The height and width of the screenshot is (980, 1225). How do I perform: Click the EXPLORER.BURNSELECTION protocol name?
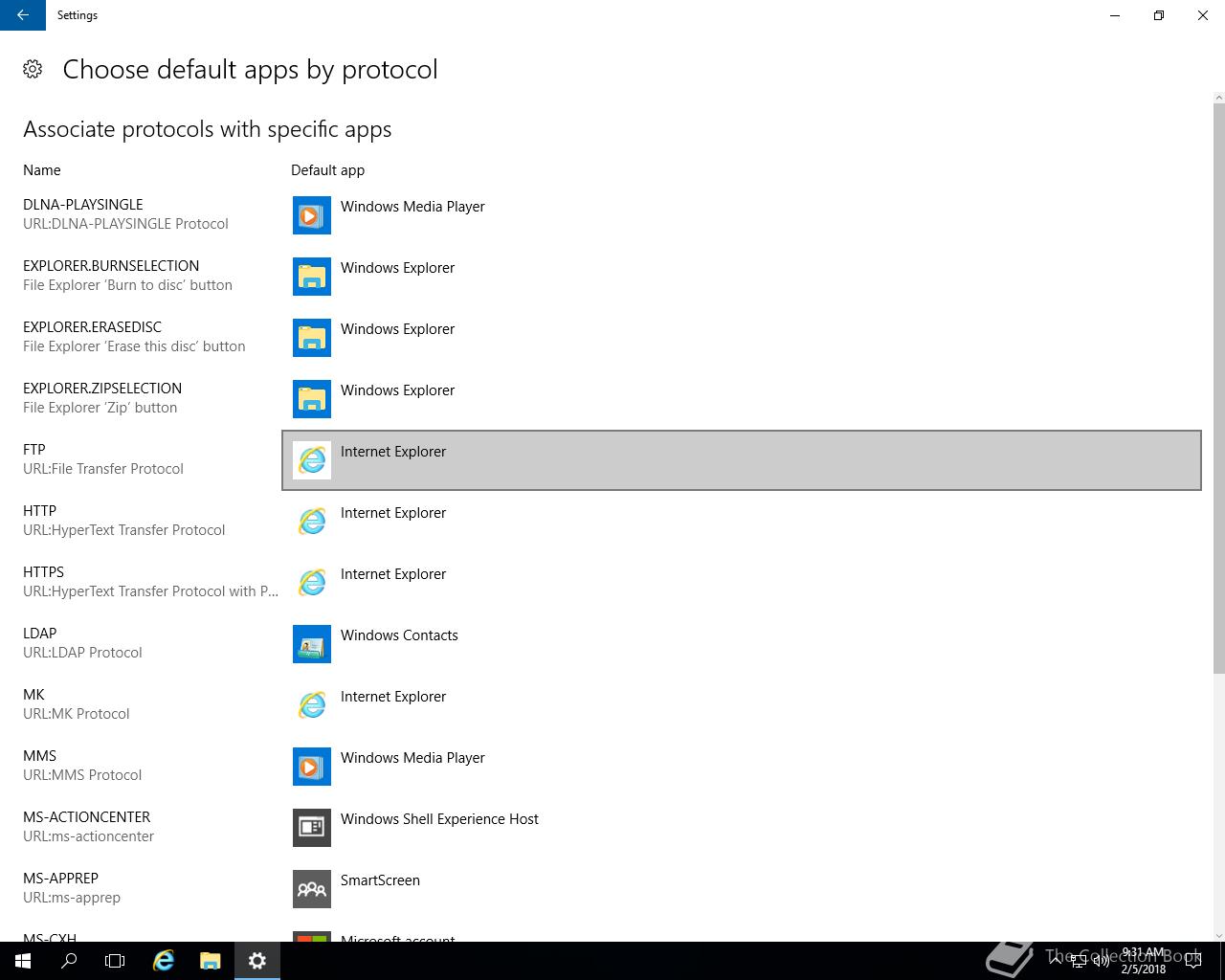111,266
